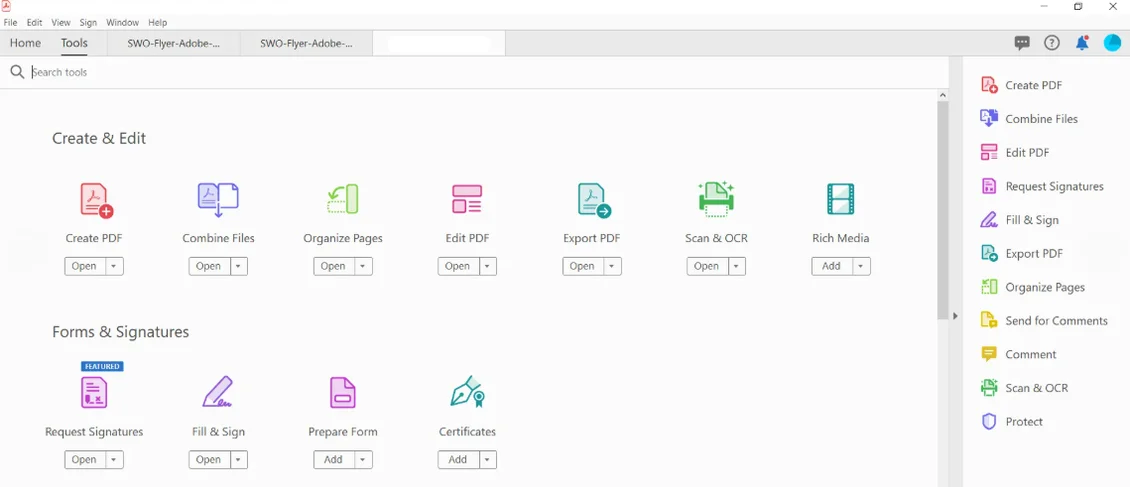Image resolution: width=1130 pixels, height=487 pixels.
Task: Click Open button under Combine Files
Action: (x=209, y=266)
